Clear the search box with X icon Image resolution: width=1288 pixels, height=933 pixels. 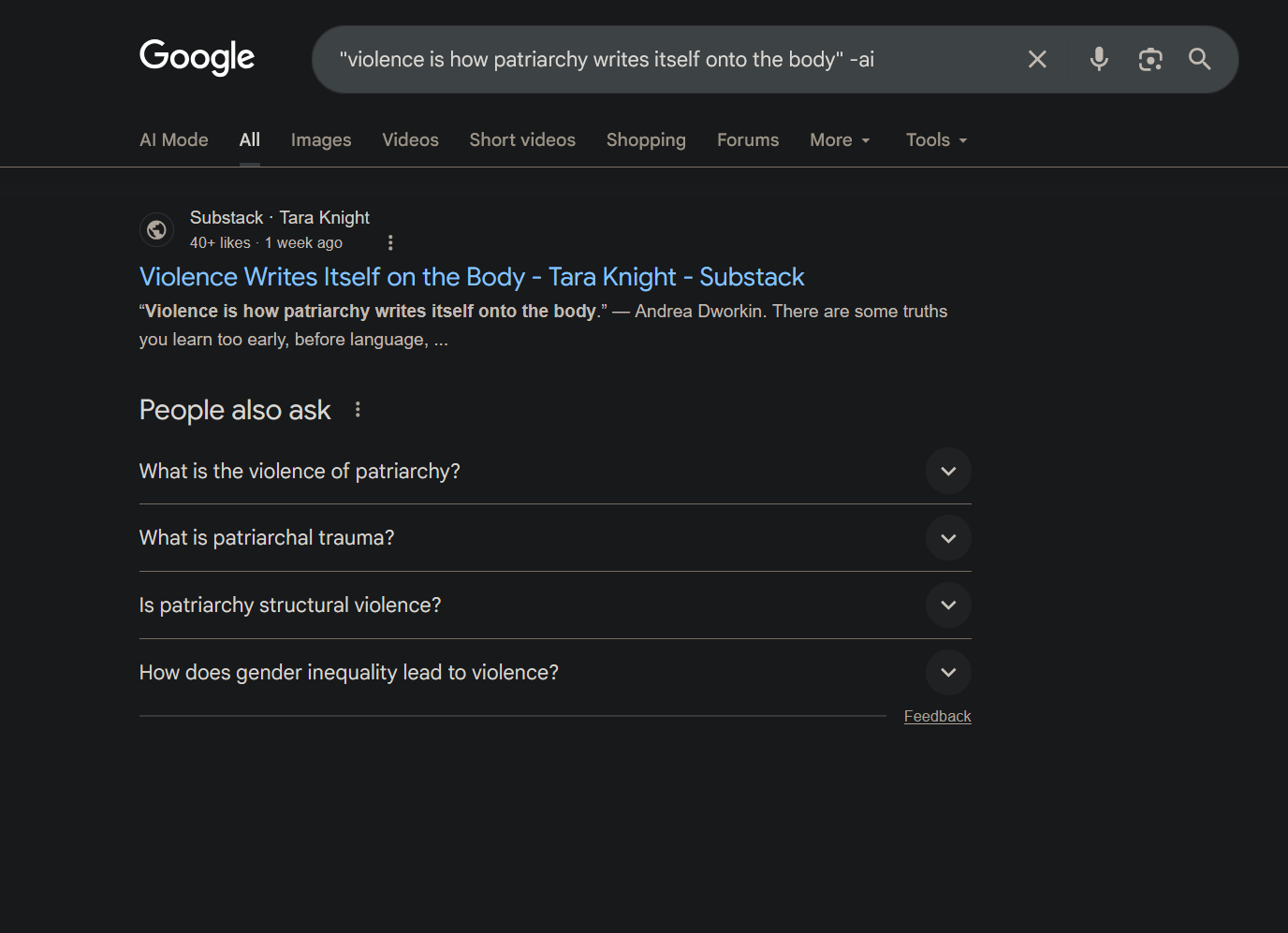point(1037,60)
